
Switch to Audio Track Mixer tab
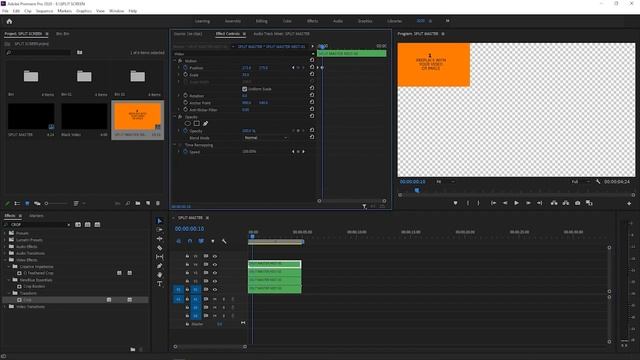pyautogui.click(x=281, y=34)
